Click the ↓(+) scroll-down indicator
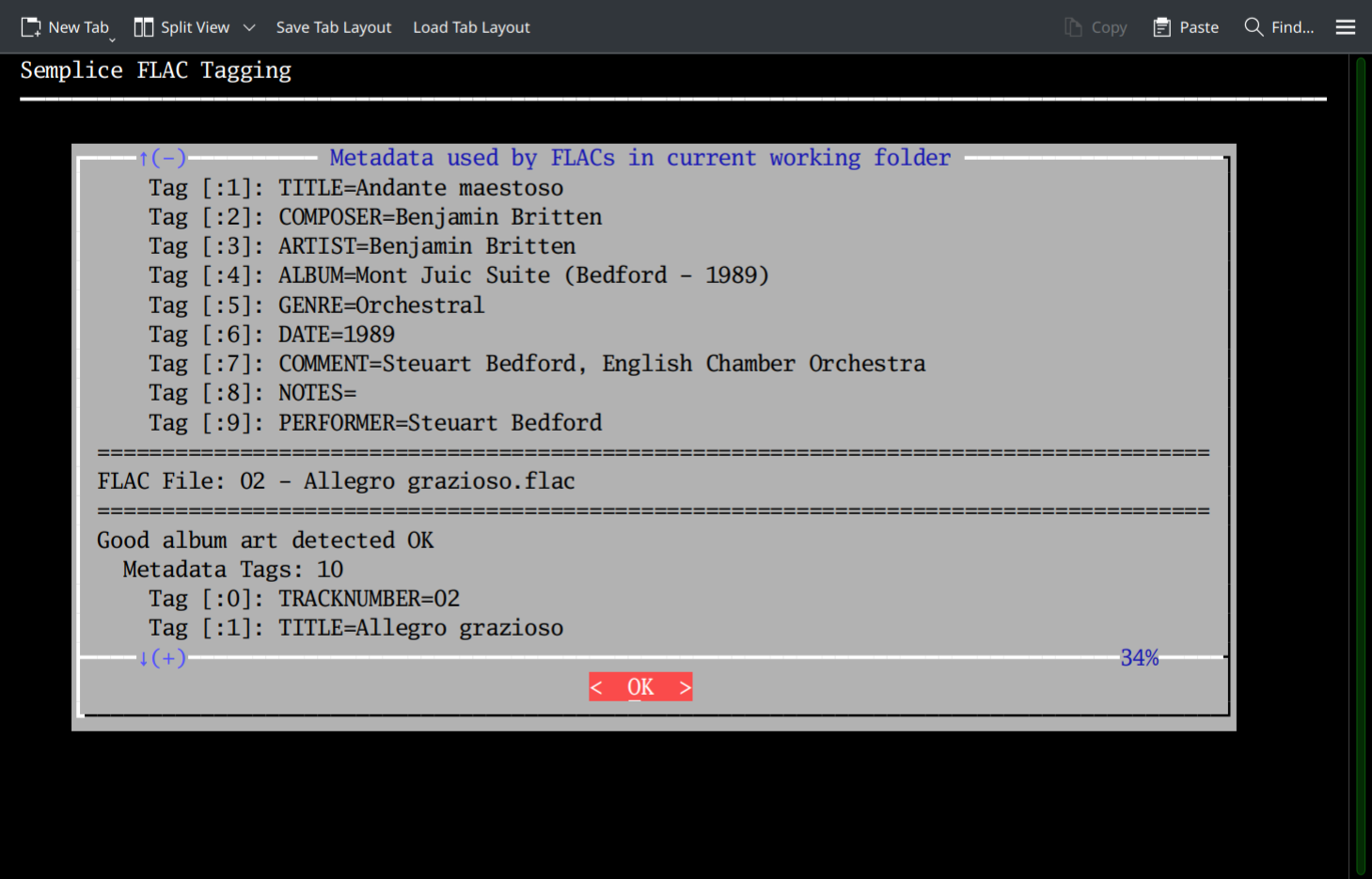The height and width of the screenshot is (879, 1372). (x=164, y=658)
